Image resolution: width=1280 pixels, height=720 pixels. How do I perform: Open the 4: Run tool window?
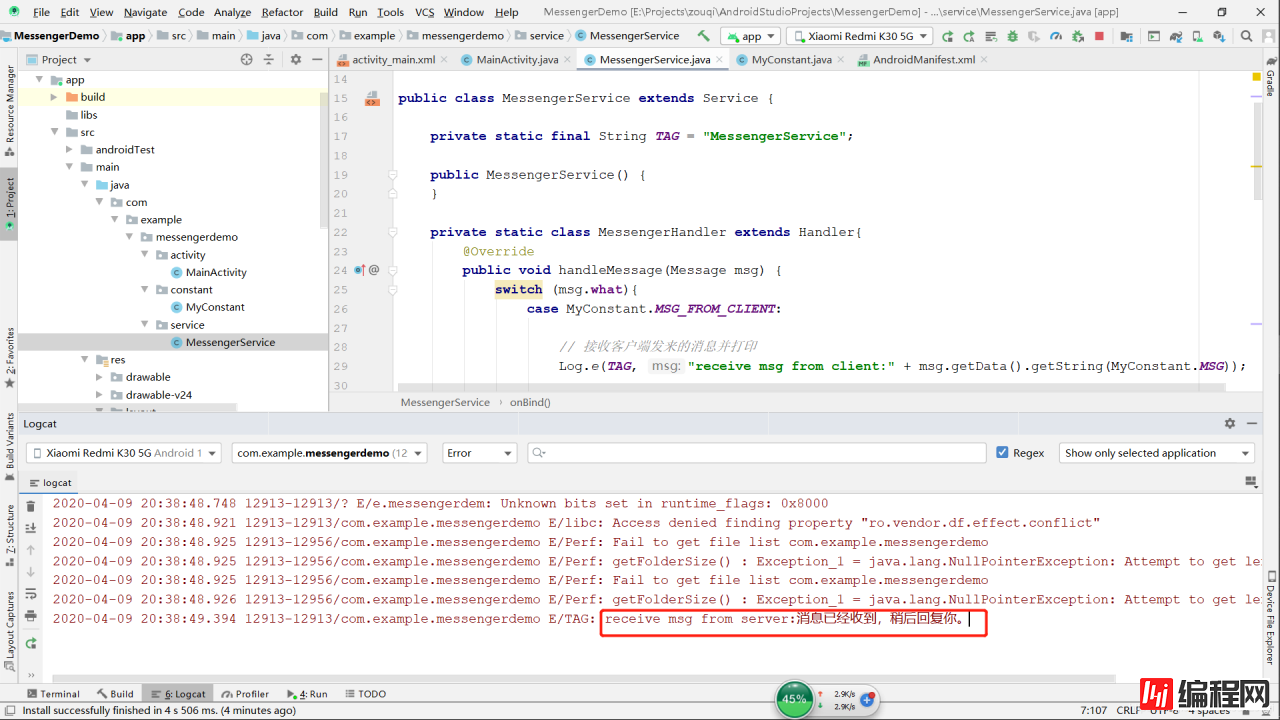[x=307, y=693]
